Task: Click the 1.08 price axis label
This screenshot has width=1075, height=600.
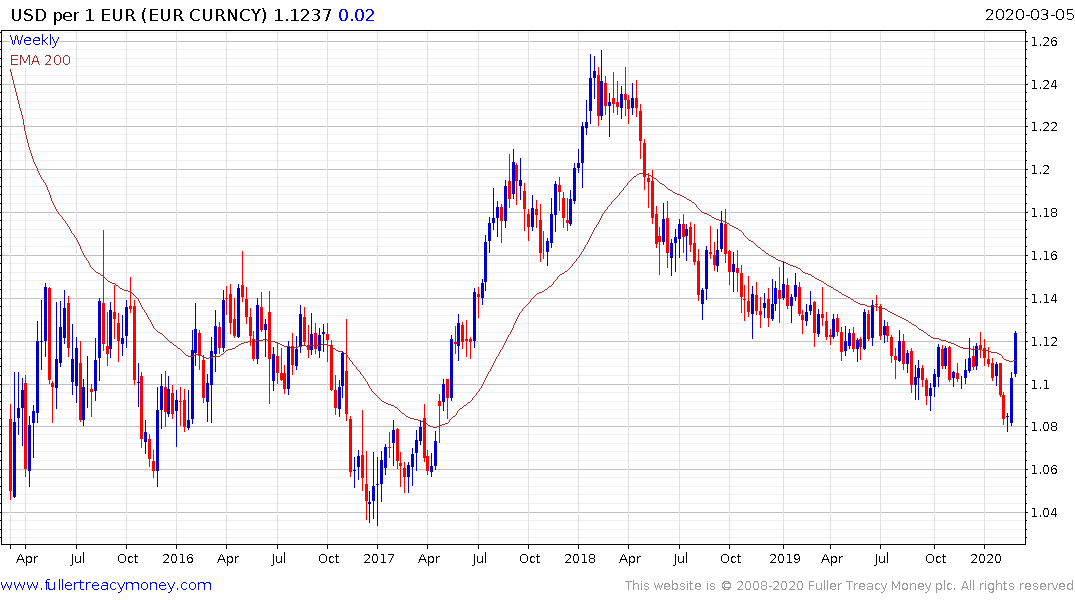Action: [1044, 427]
